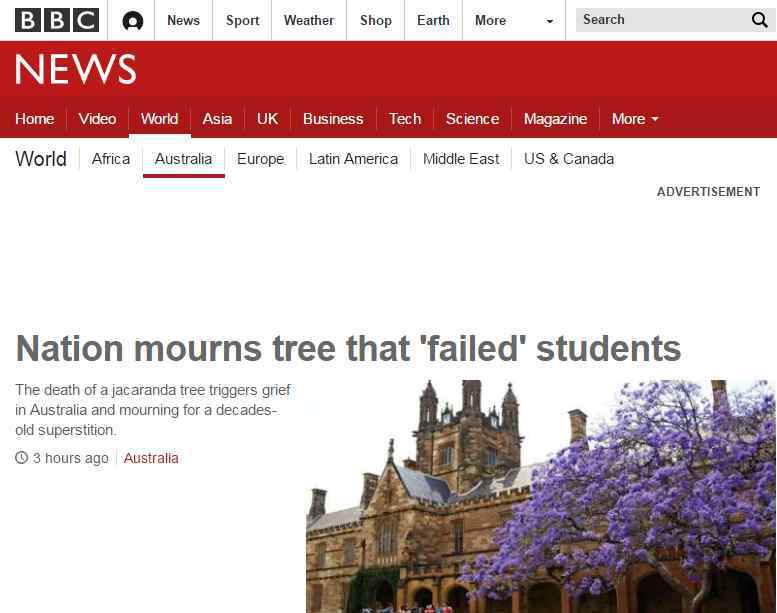Choose the US & Canada region link
The height and width of the screenshot is (613, 777).
click(x=569, y=159)
